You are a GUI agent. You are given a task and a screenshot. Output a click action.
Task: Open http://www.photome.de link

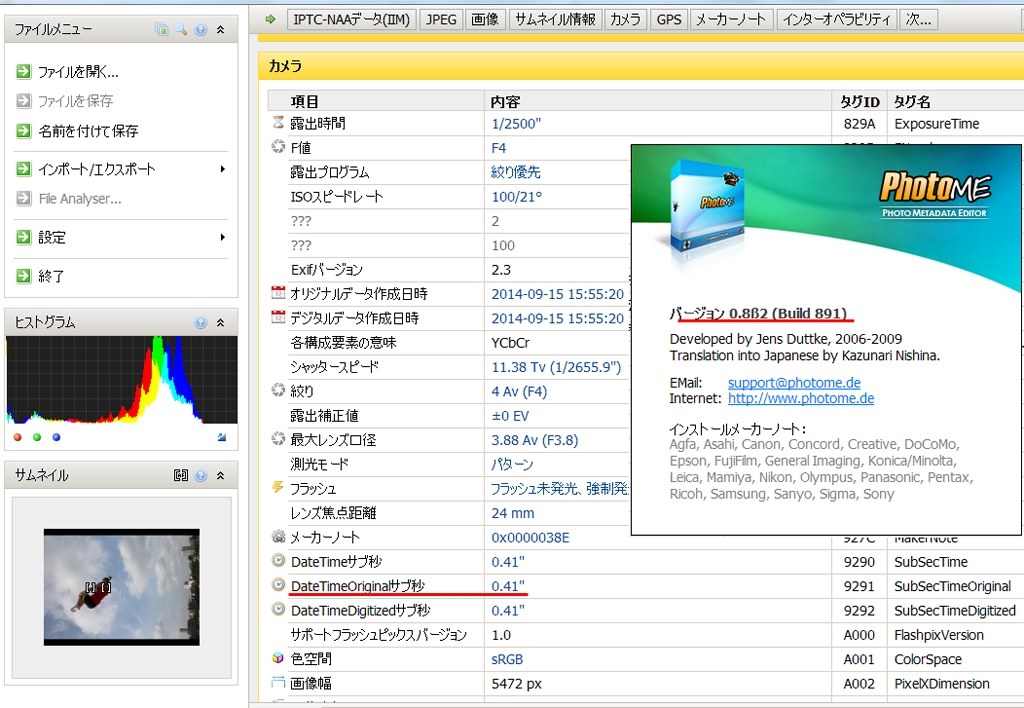point(801,398)
